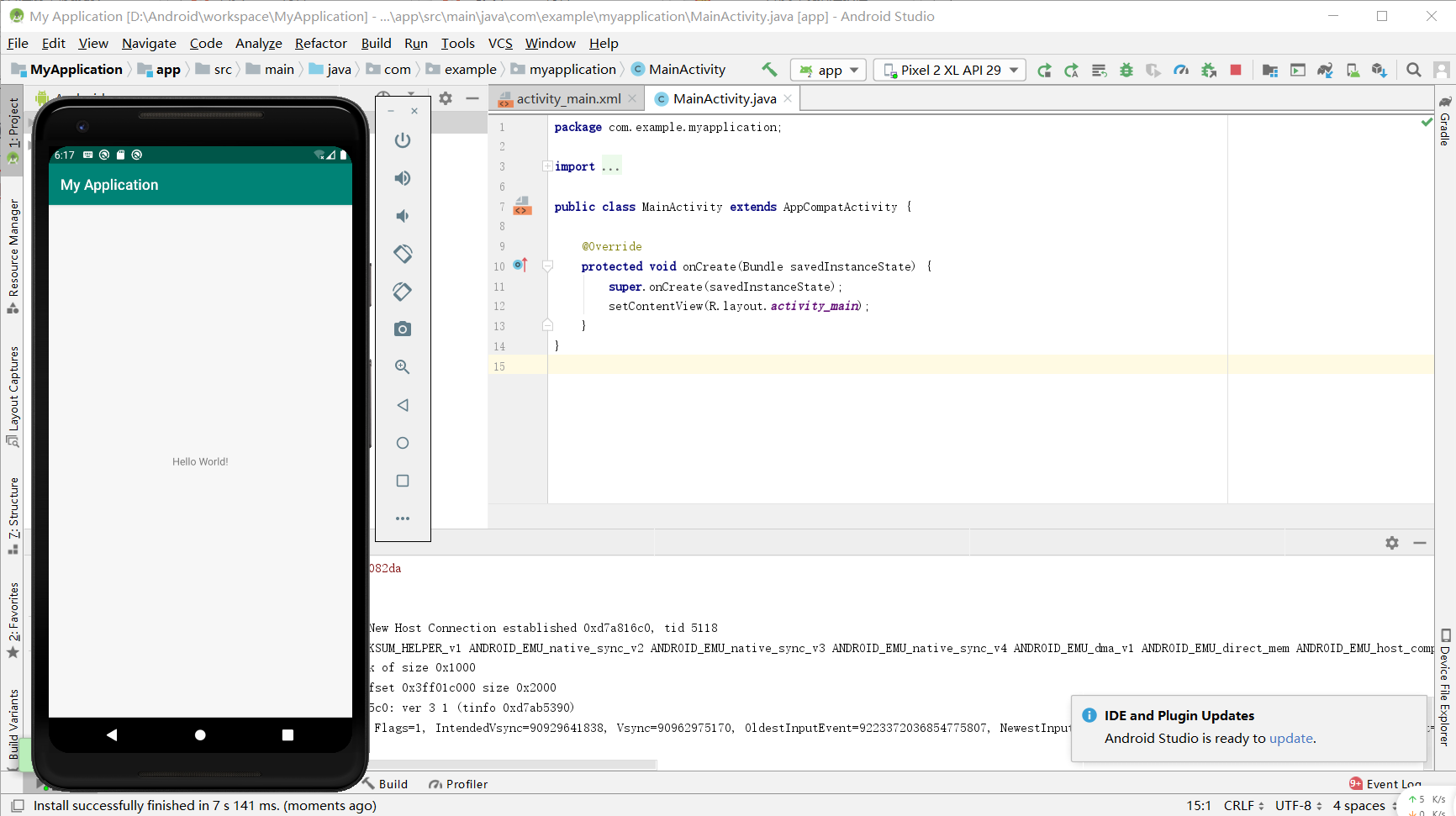
Task: Take emulator screenshot with camera icon
Action: 403,329
